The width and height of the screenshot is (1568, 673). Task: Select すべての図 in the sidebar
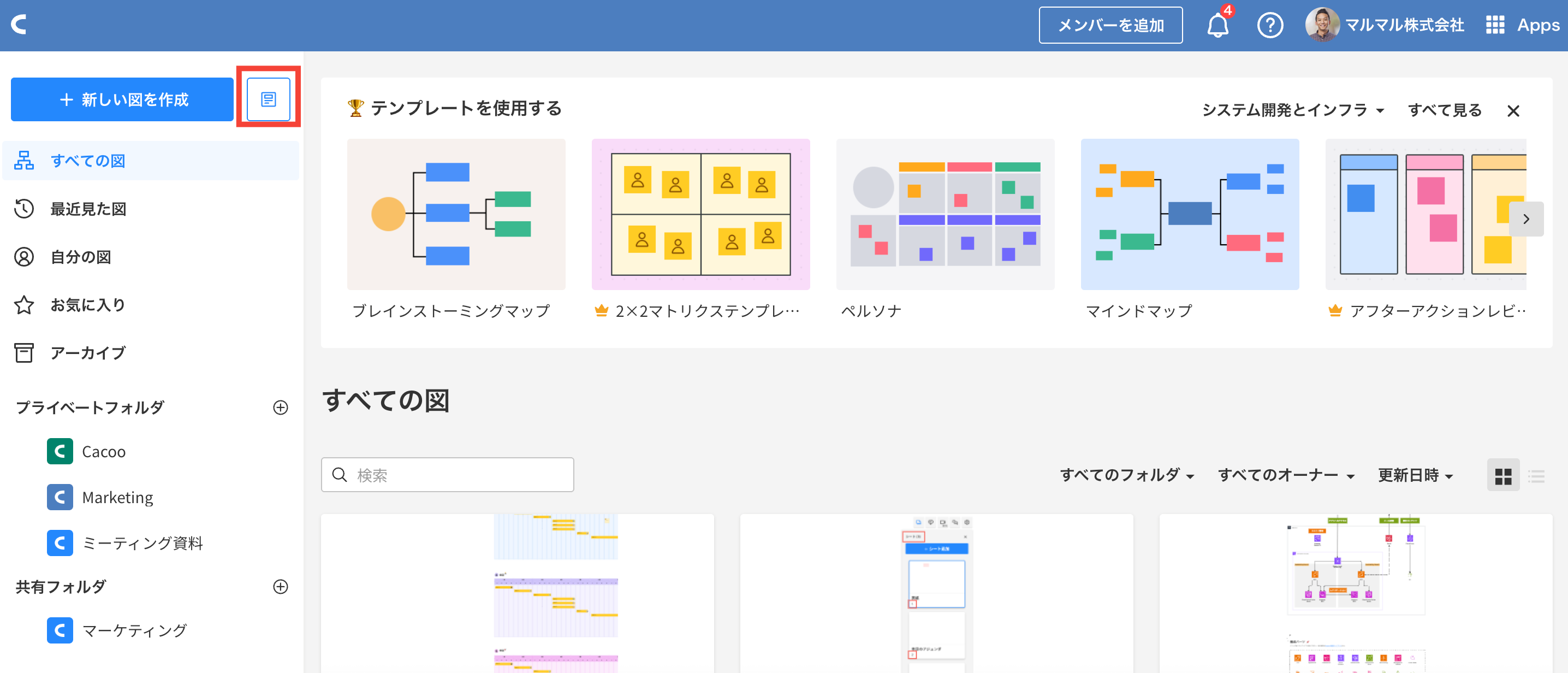tap(151, 160)
